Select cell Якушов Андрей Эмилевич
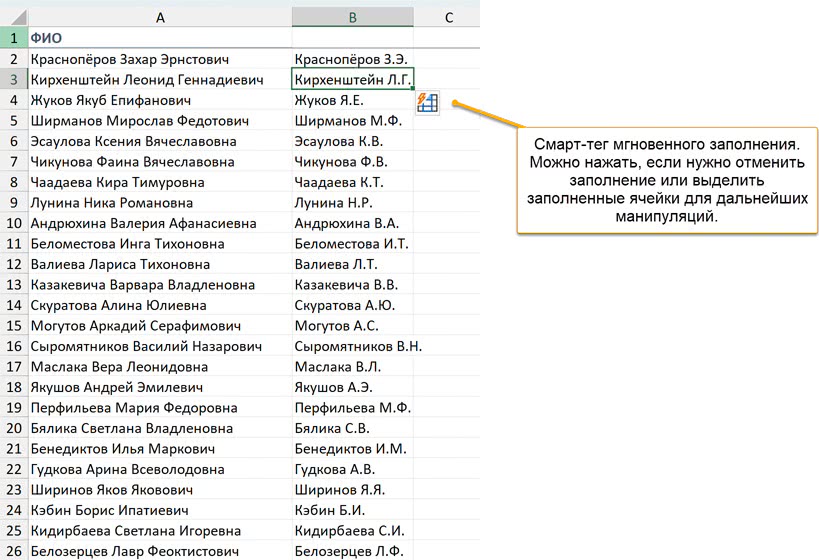This screenshot has width=819, height=560. [160, 387]
